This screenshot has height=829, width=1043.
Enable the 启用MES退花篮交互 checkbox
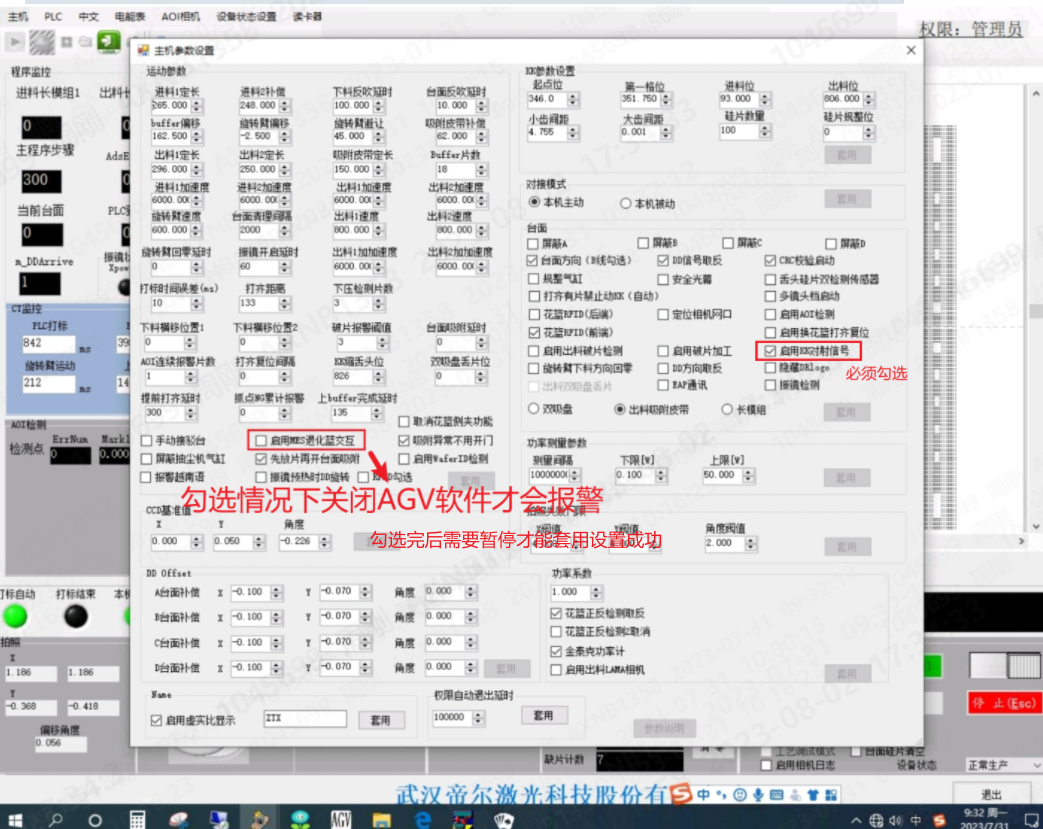[x=261, y=440]
